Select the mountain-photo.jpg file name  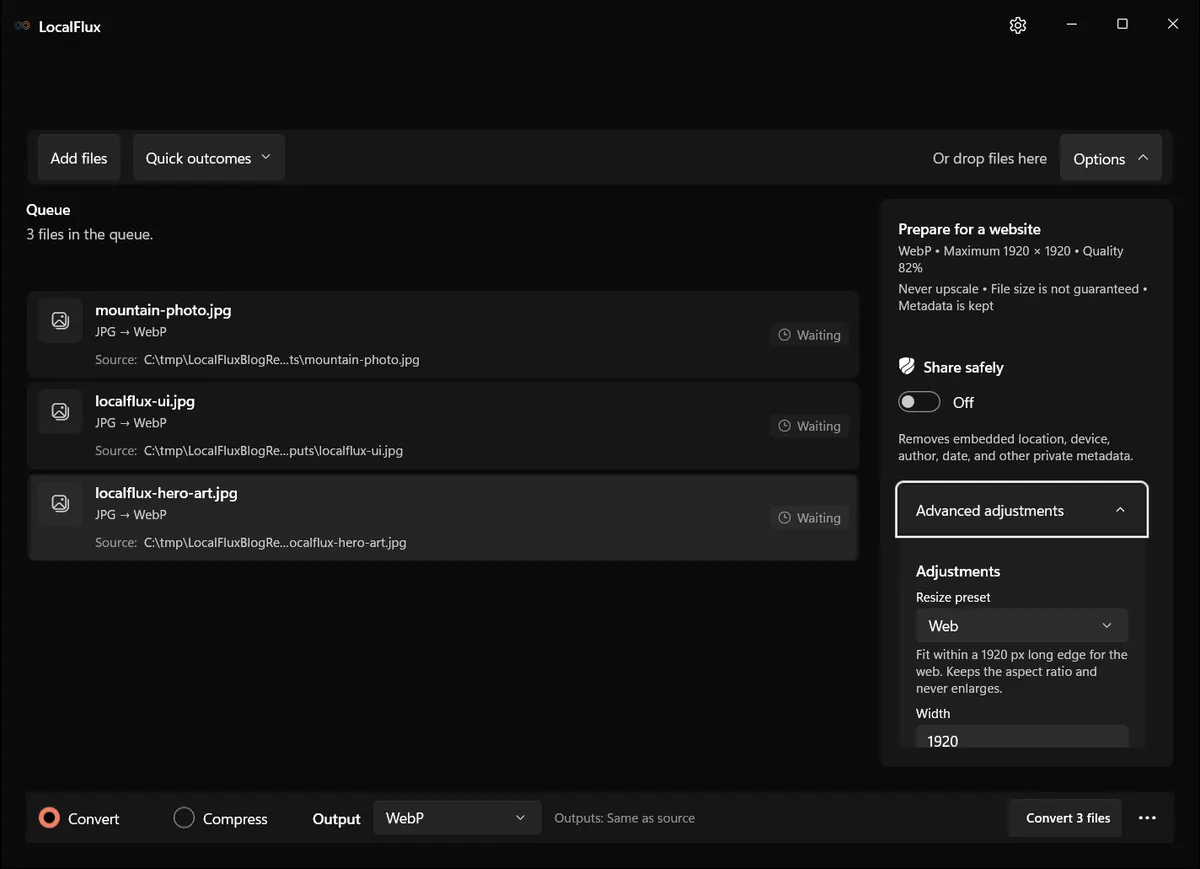163,310
